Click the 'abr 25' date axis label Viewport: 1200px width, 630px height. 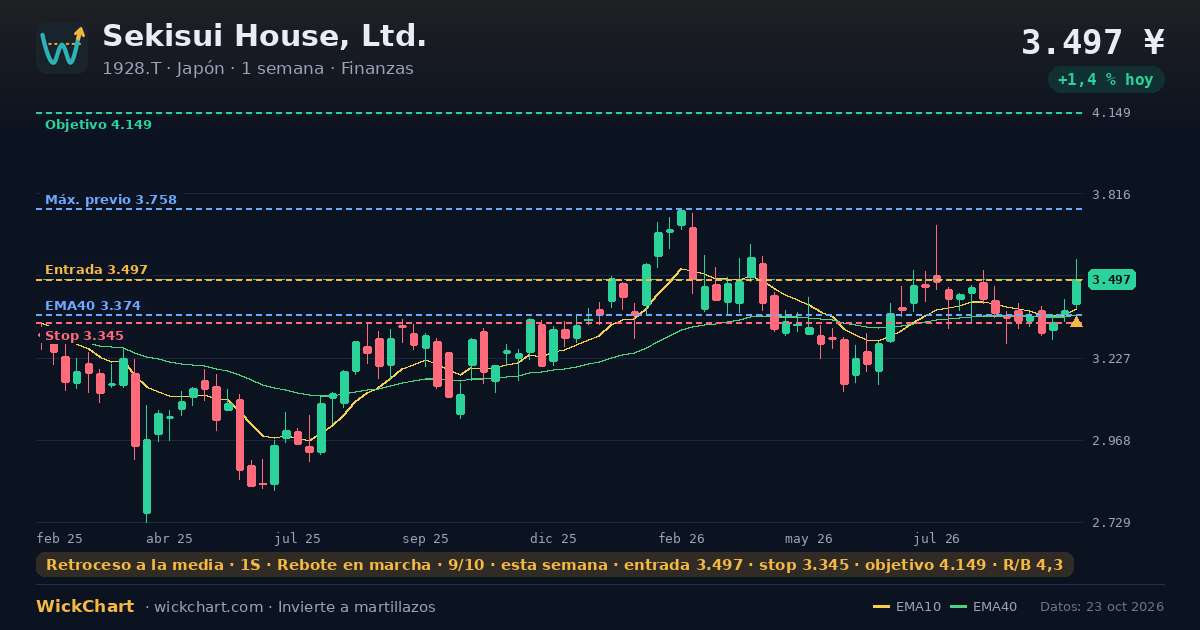click(x=169, y=538)
